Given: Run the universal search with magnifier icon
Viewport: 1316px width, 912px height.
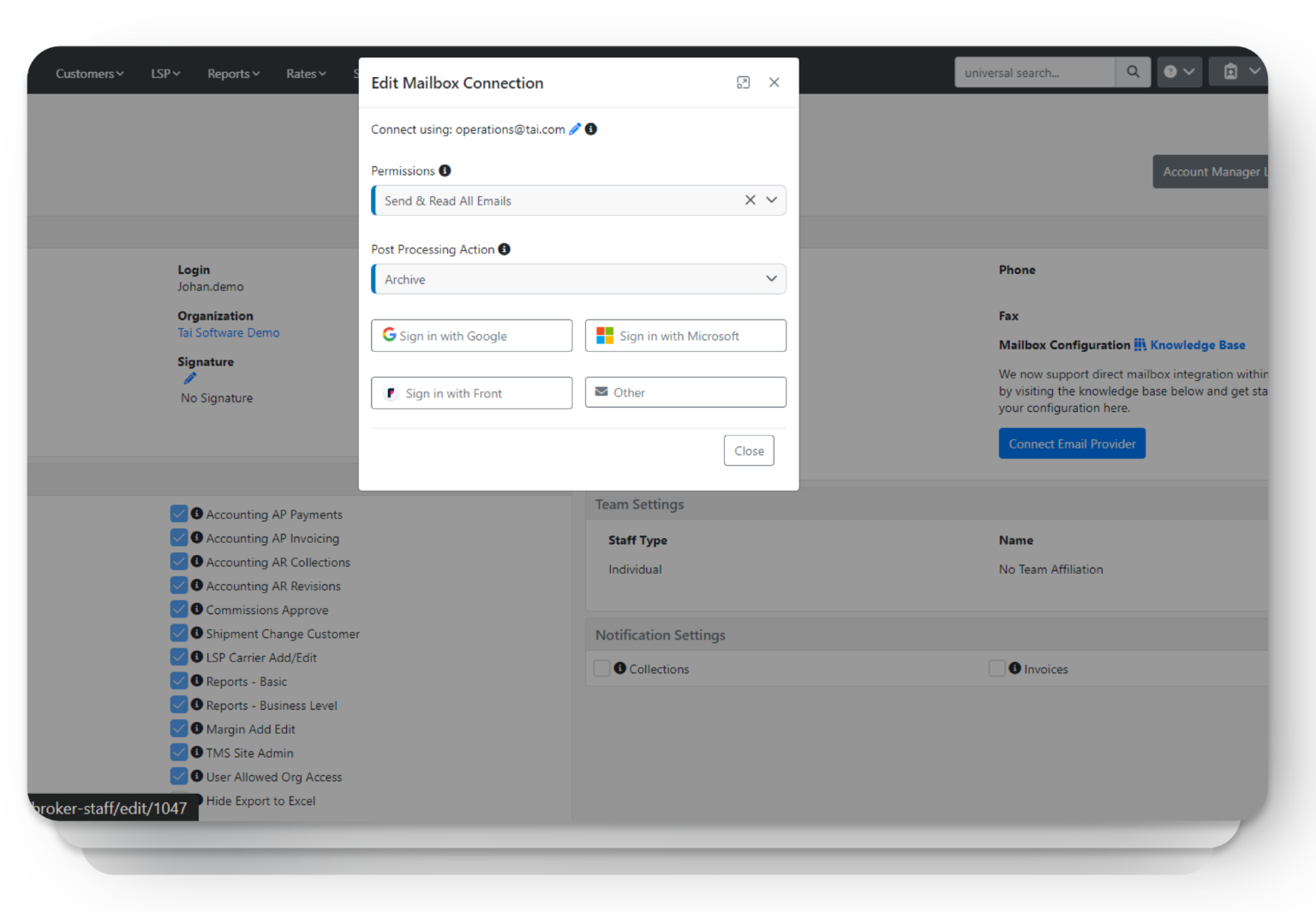Looking at the screenshot, I should coord(1133,72).
